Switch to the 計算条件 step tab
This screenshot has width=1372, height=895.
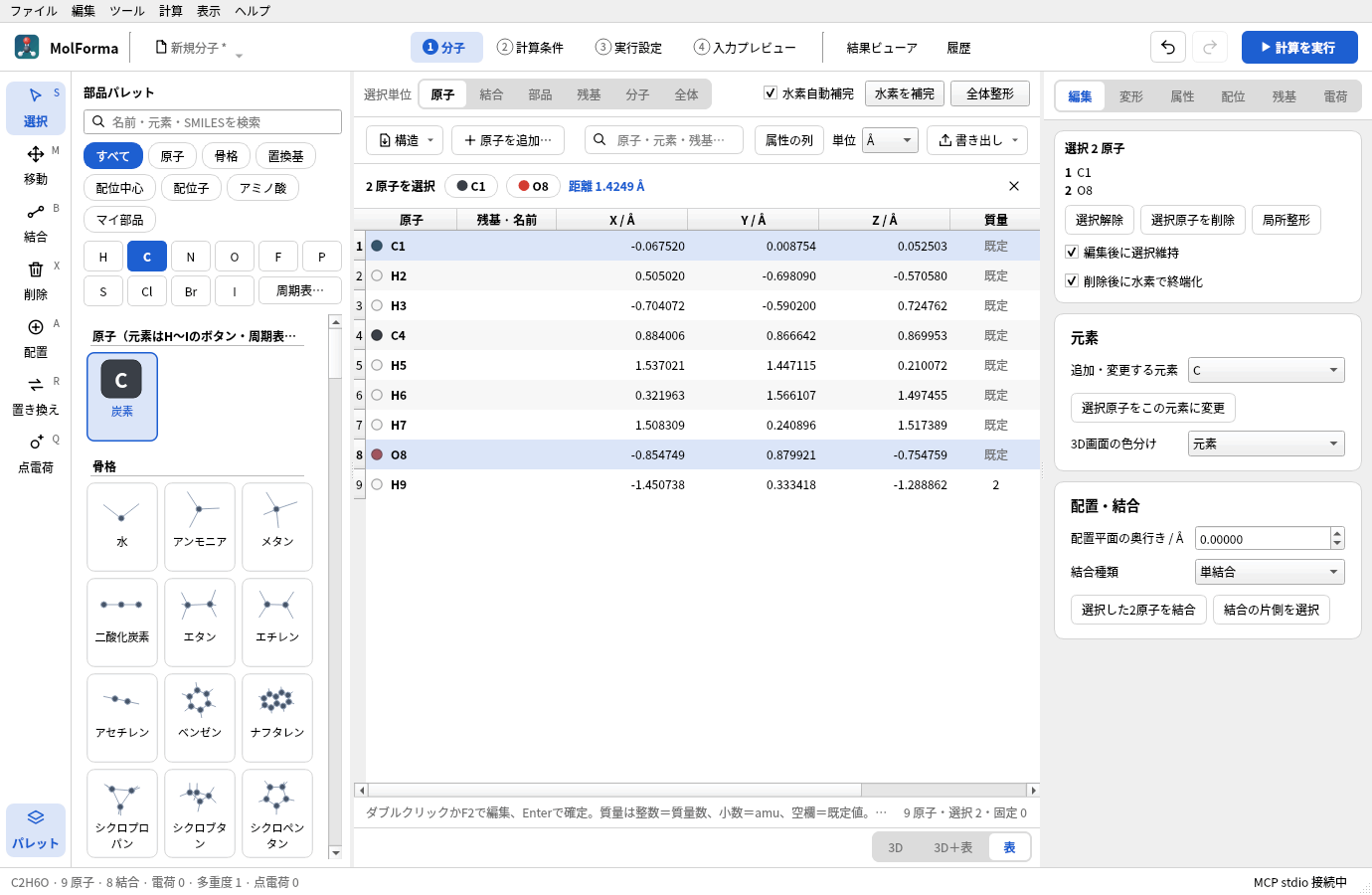point(531,48)
